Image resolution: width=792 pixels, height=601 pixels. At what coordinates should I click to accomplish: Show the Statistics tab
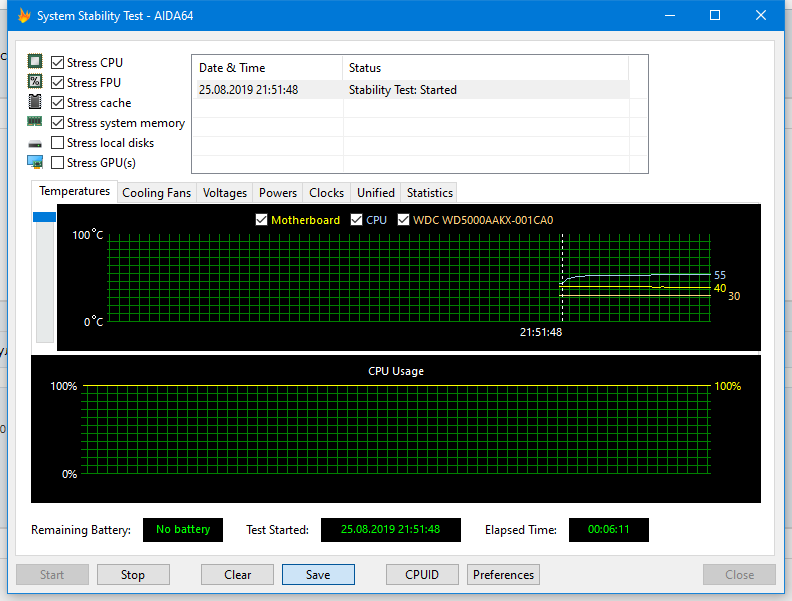pyautogui.click(x=430, y=193)
